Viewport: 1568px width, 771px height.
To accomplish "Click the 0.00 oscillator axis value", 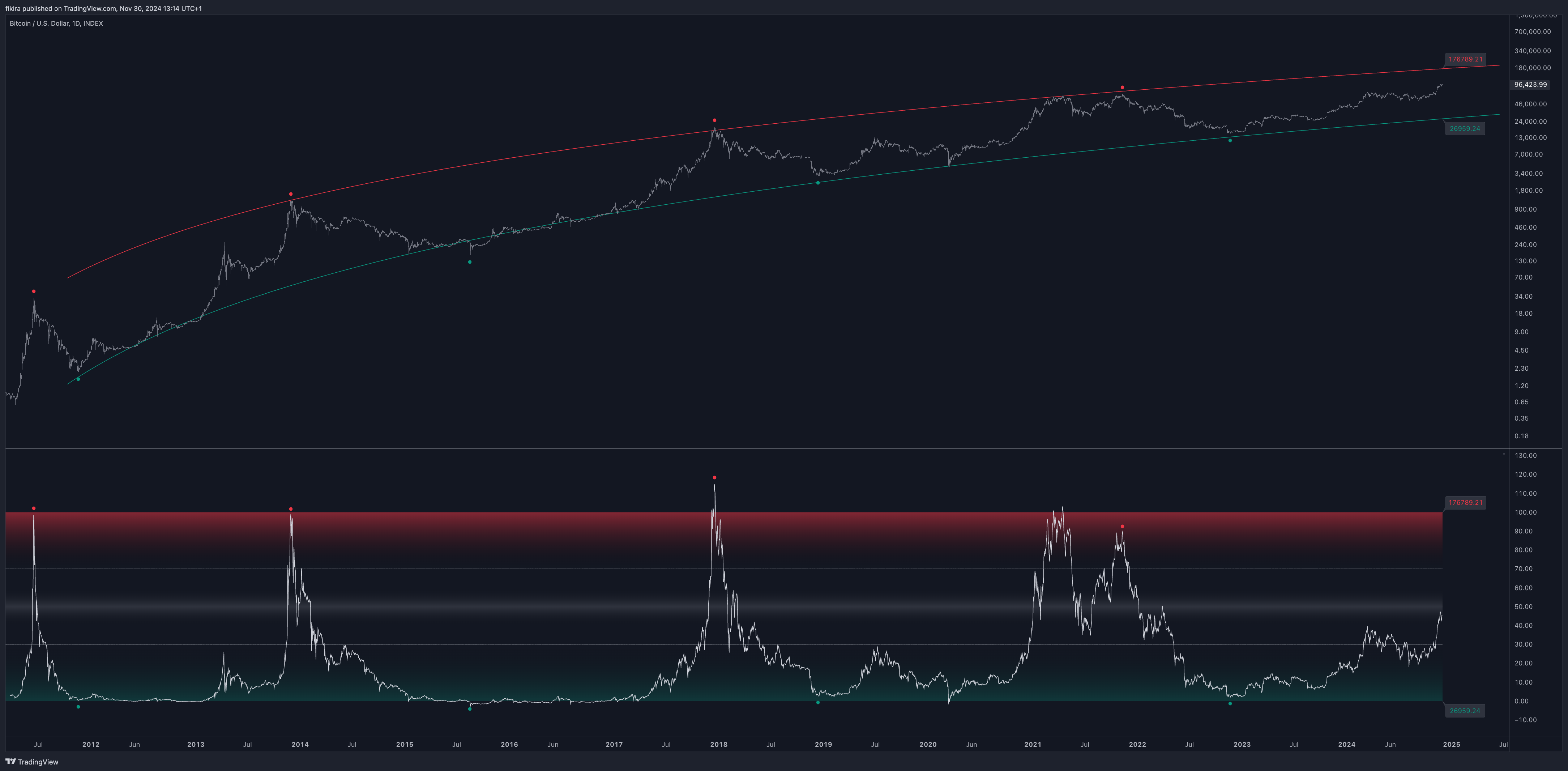I will pos(1522,701).
